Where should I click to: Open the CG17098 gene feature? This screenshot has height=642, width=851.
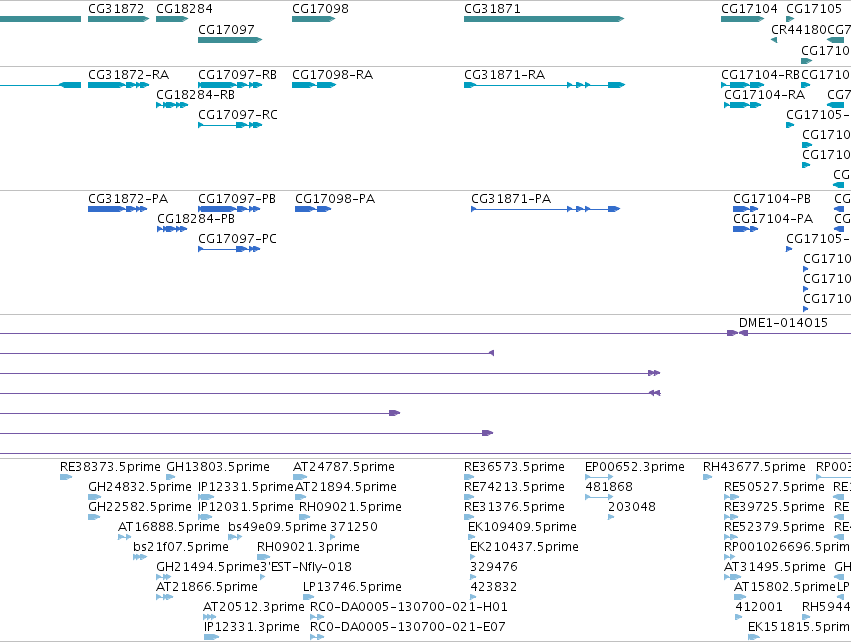coord(314,19)
